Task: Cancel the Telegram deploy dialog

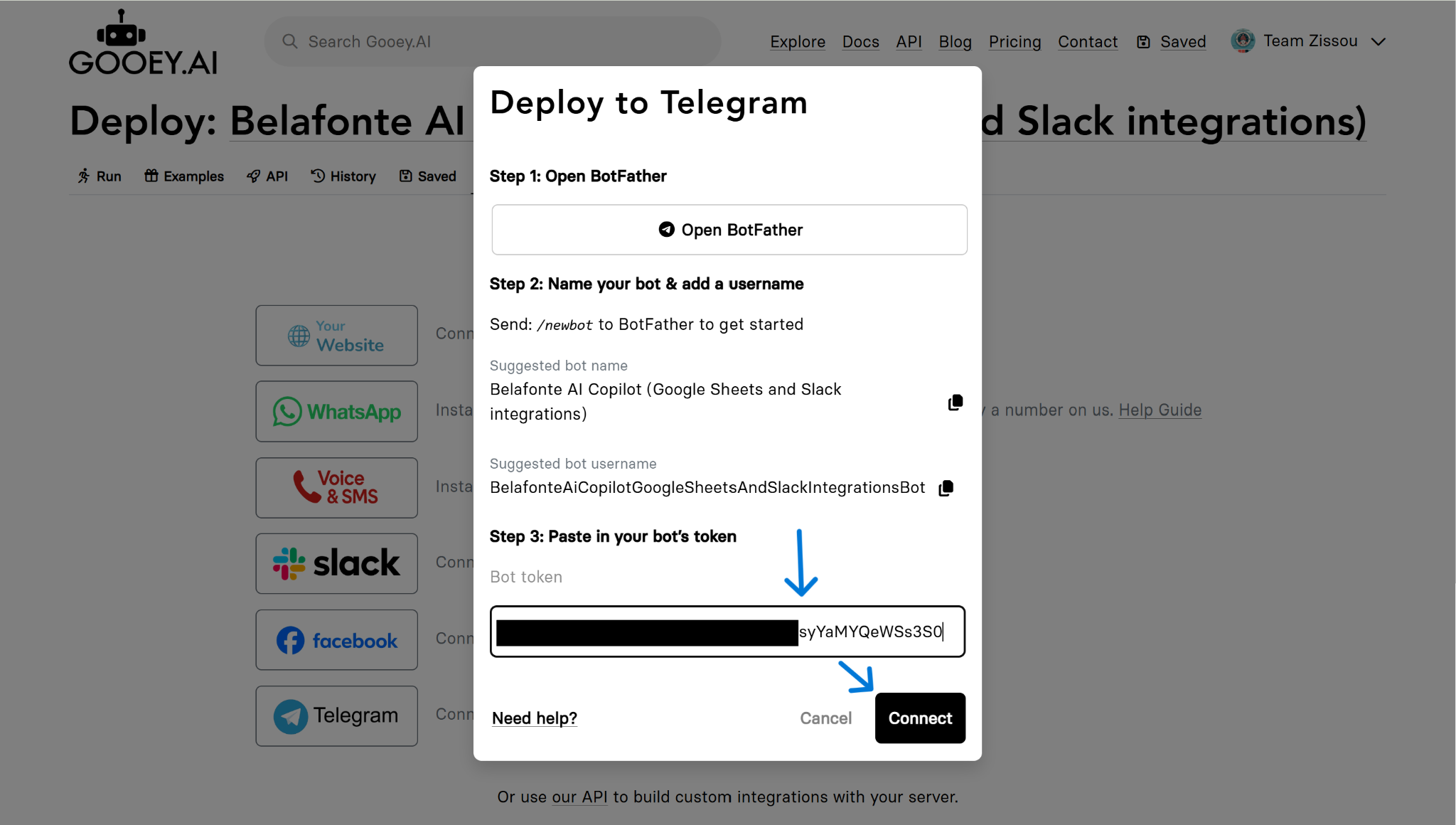Action: click(825, 718)
